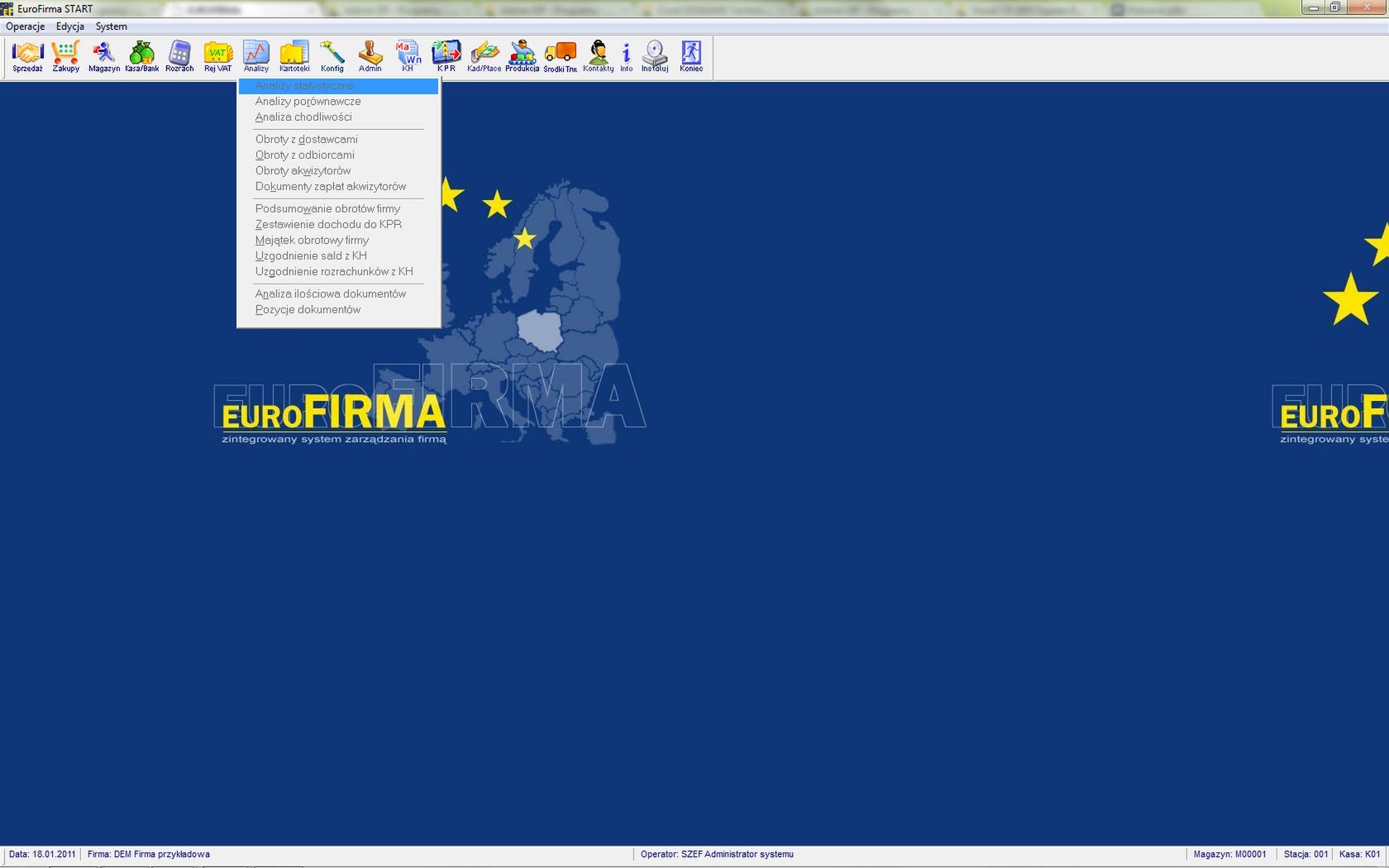
Task: Open the Konfig tools icon
Action: pyautogui.click(x=332, y=56)
